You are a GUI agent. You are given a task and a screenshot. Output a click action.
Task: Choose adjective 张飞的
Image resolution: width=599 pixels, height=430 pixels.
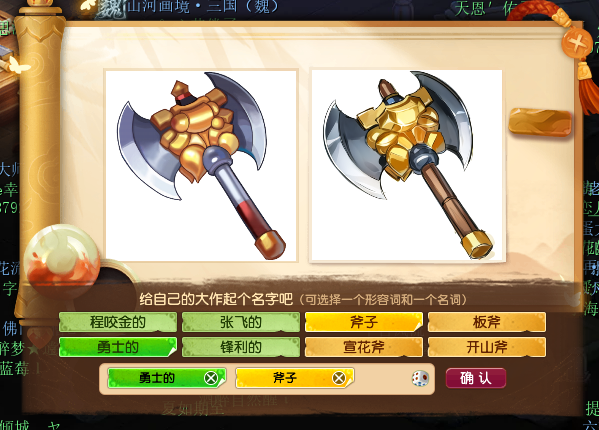pos(241,322)
